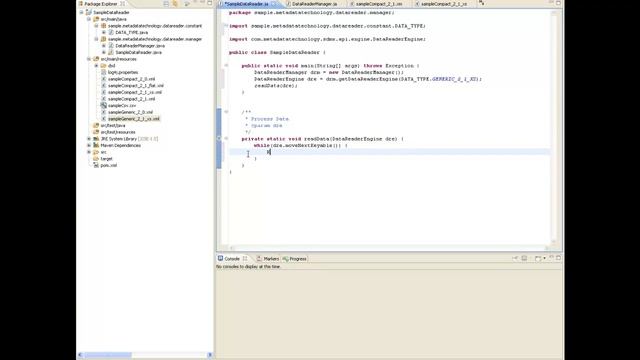
Task: Collapse the src/main/java source folder
Action: 89,19
